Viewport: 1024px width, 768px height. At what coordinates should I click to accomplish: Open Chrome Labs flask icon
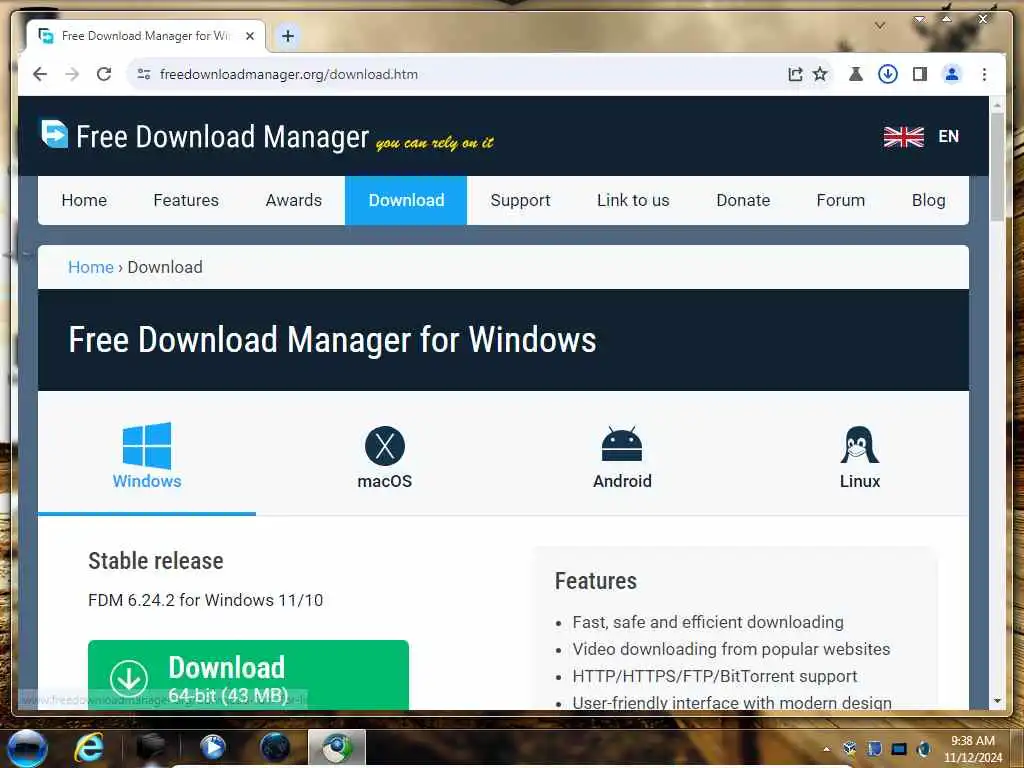click(856, 74)
